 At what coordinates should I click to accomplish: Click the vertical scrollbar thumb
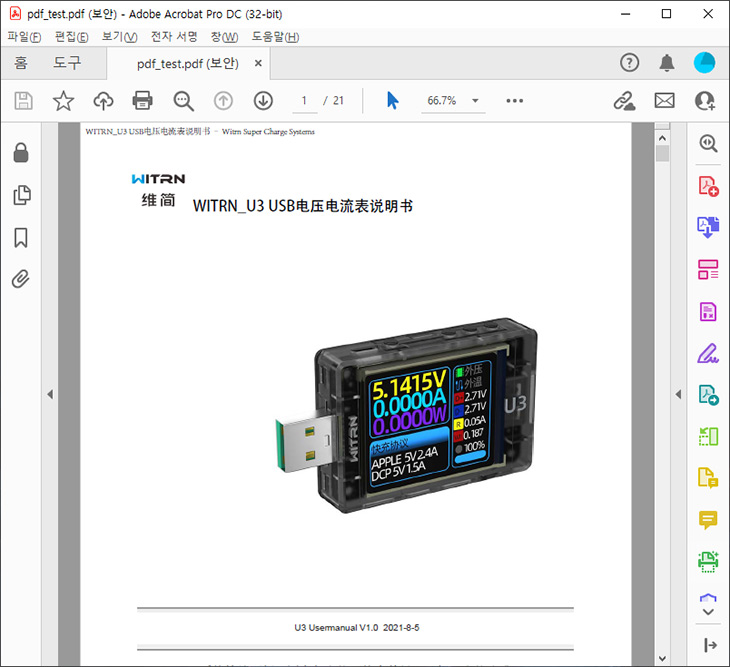coord(662,153)
